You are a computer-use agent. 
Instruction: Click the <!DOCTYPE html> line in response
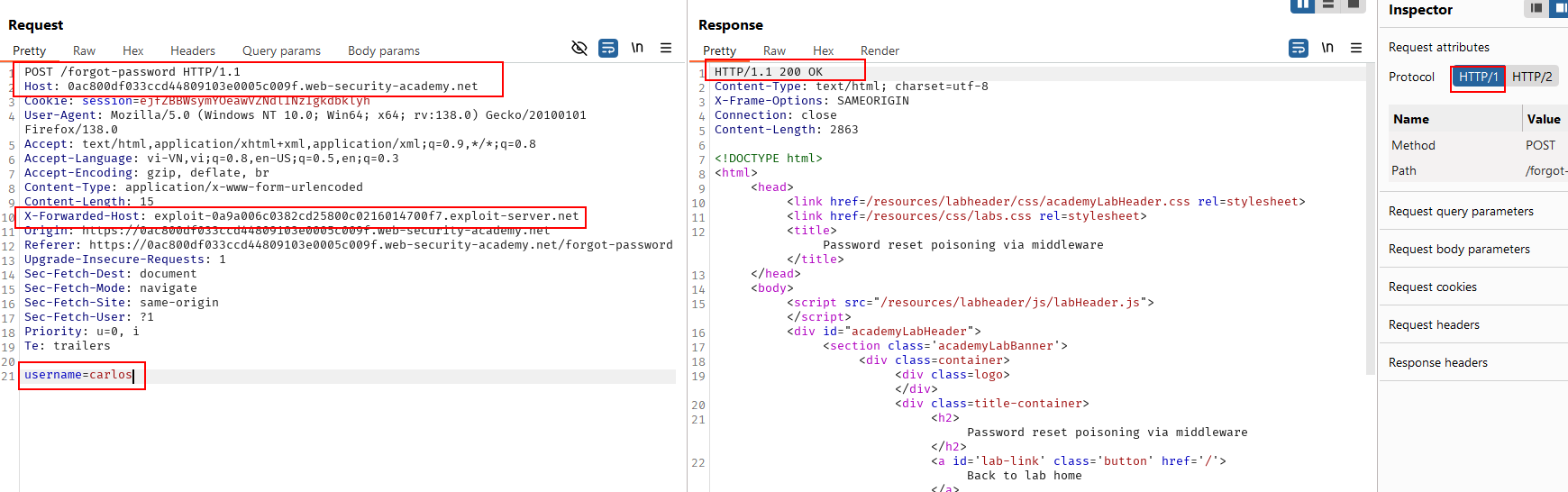click(x=769, y=159)
